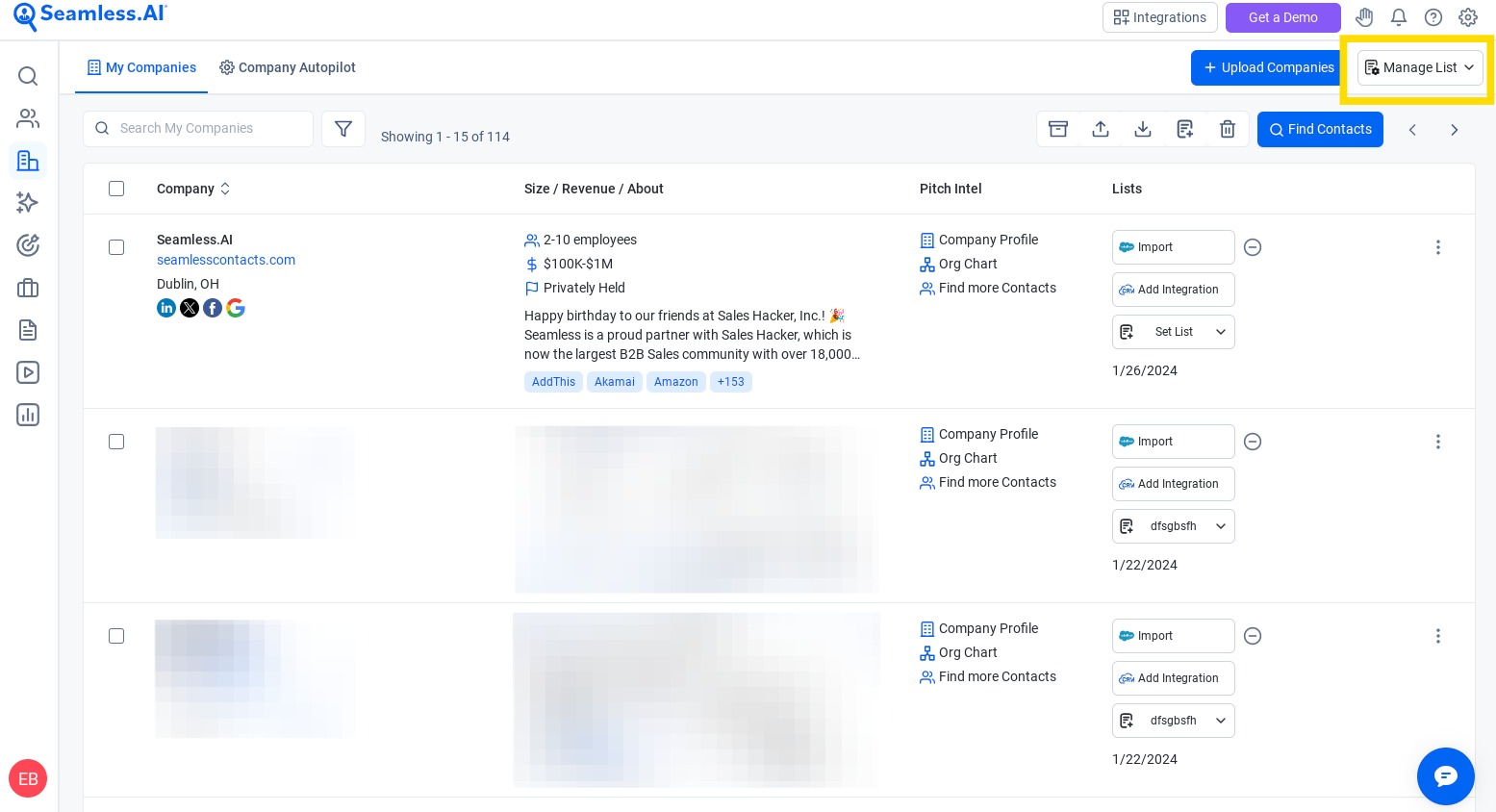Check the Seamless.AI row checkbox

[116, 247]
